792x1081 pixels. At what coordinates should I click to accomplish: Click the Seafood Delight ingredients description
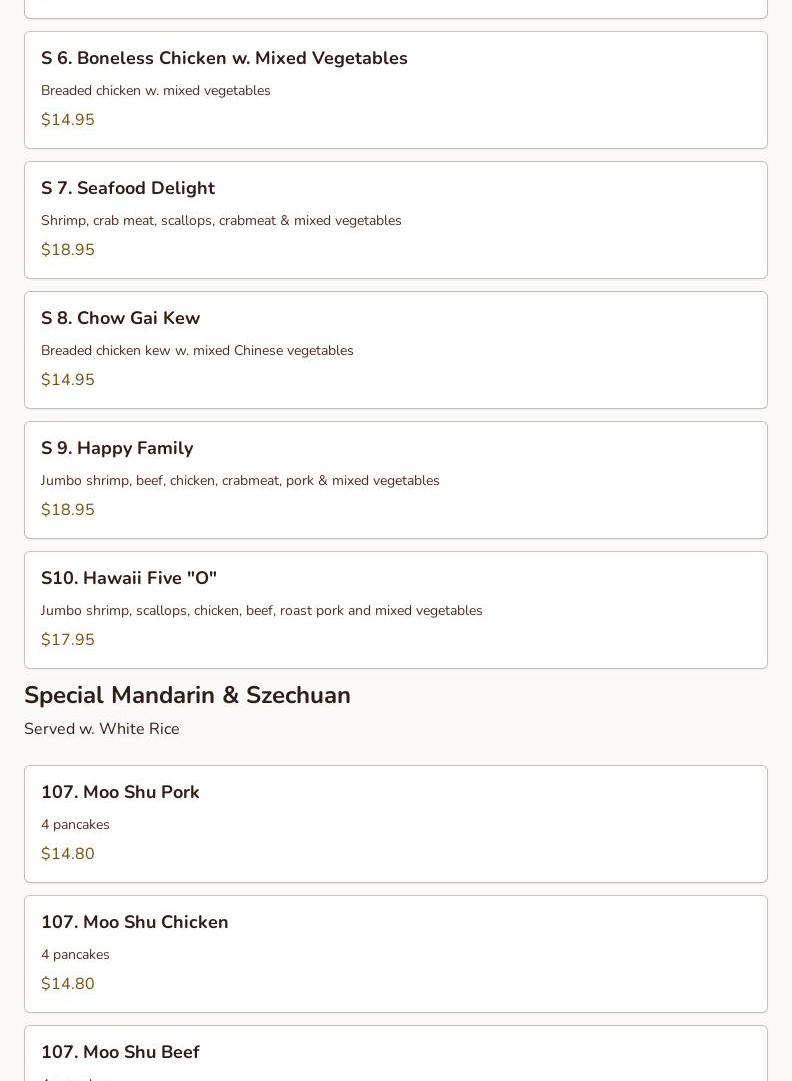coord(221,221)
